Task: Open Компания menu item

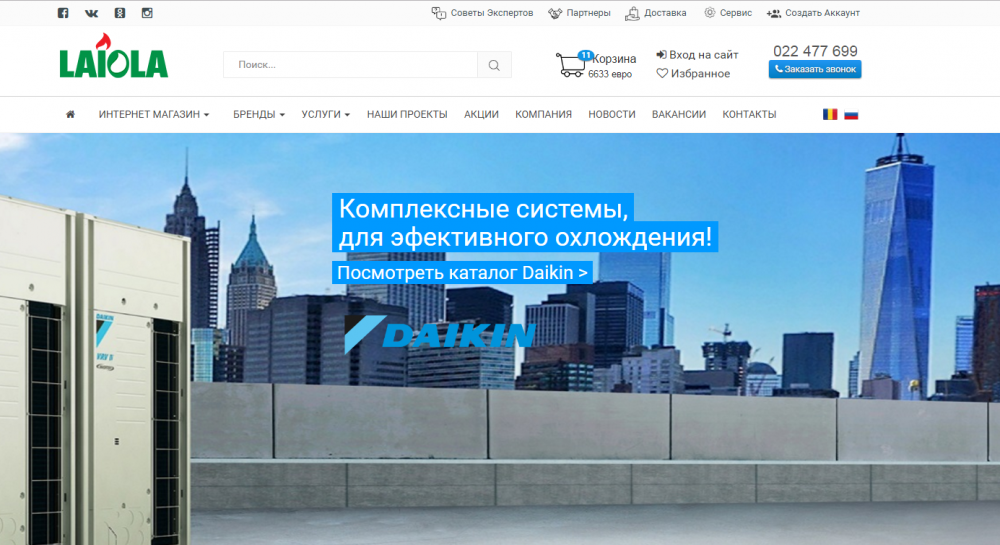Action: 543,114
